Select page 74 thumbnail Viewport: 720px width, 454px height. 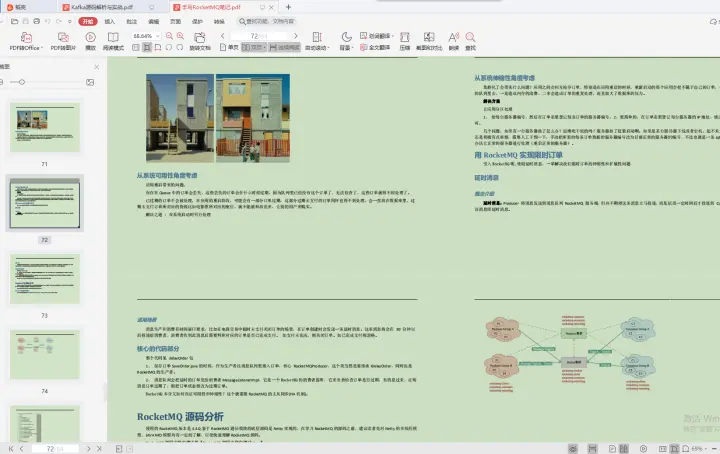pos(45,354)
